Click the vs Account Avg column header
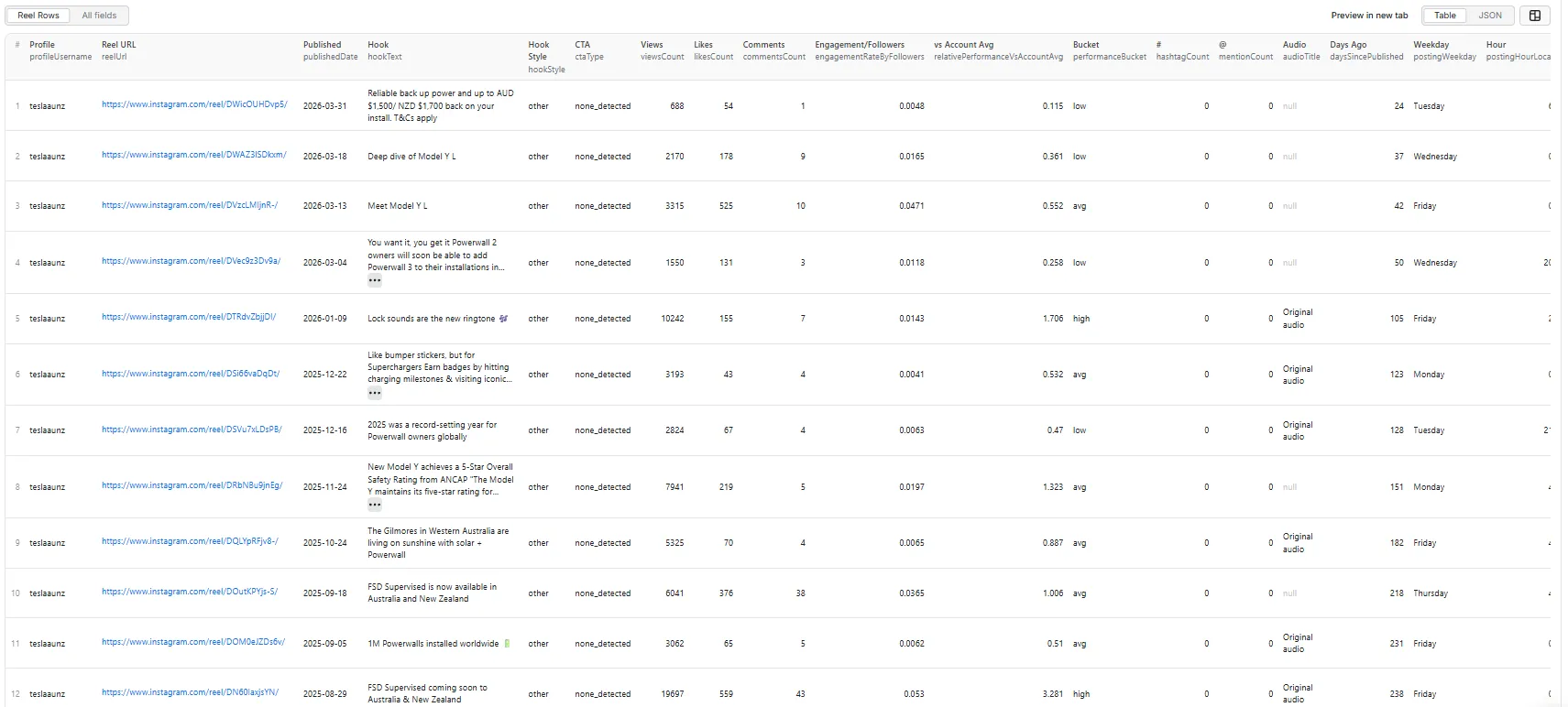The image size is (1568, 707). click(998, 50)
